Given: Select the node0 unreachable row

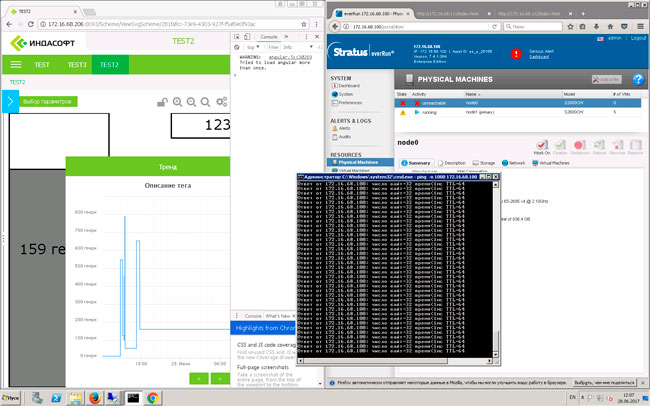Looking at the screenshot, I should tap(518, 103).
